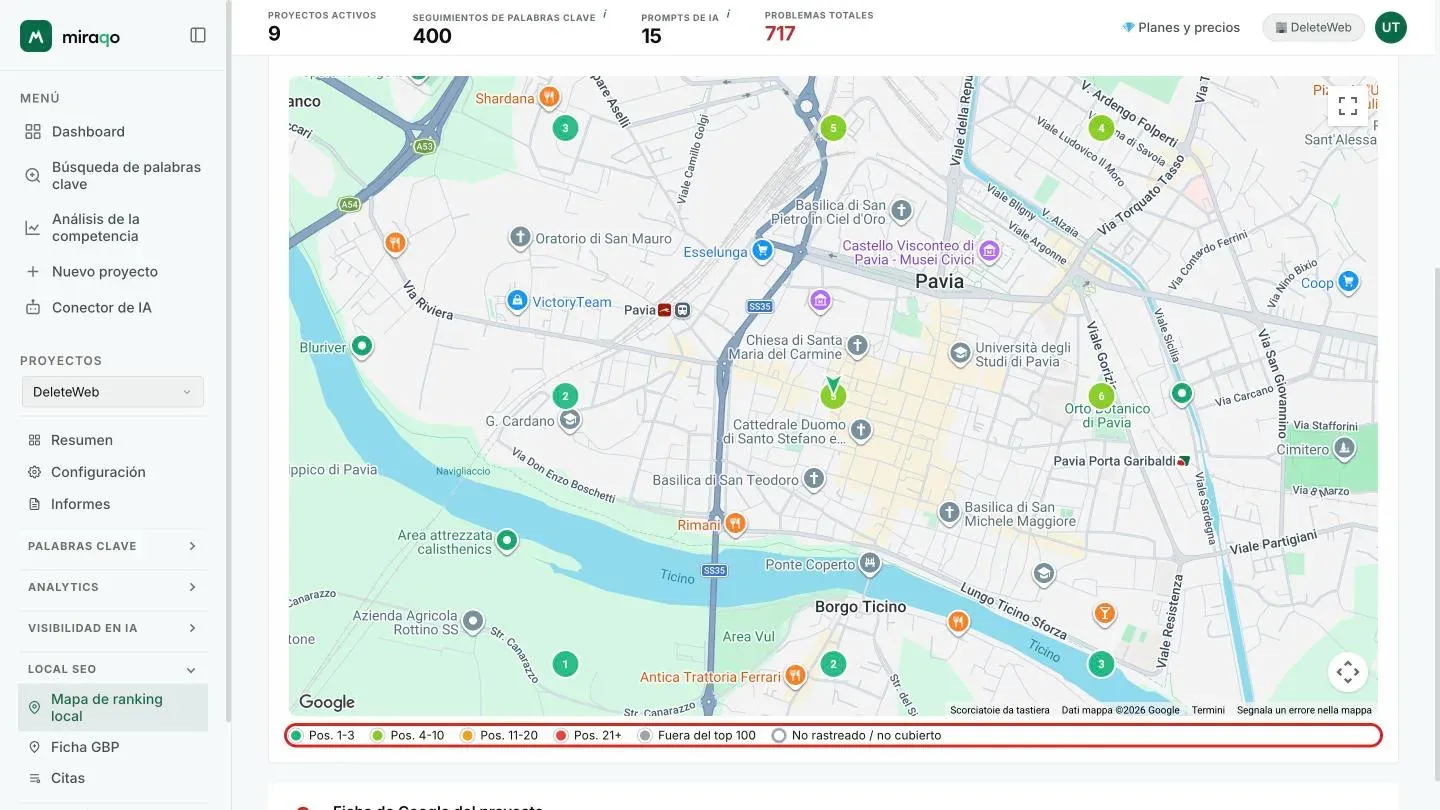This screenshot has width=1440, height=810.
Task: Open the UT user avatar menu
Action: [x=1390, y=27]
